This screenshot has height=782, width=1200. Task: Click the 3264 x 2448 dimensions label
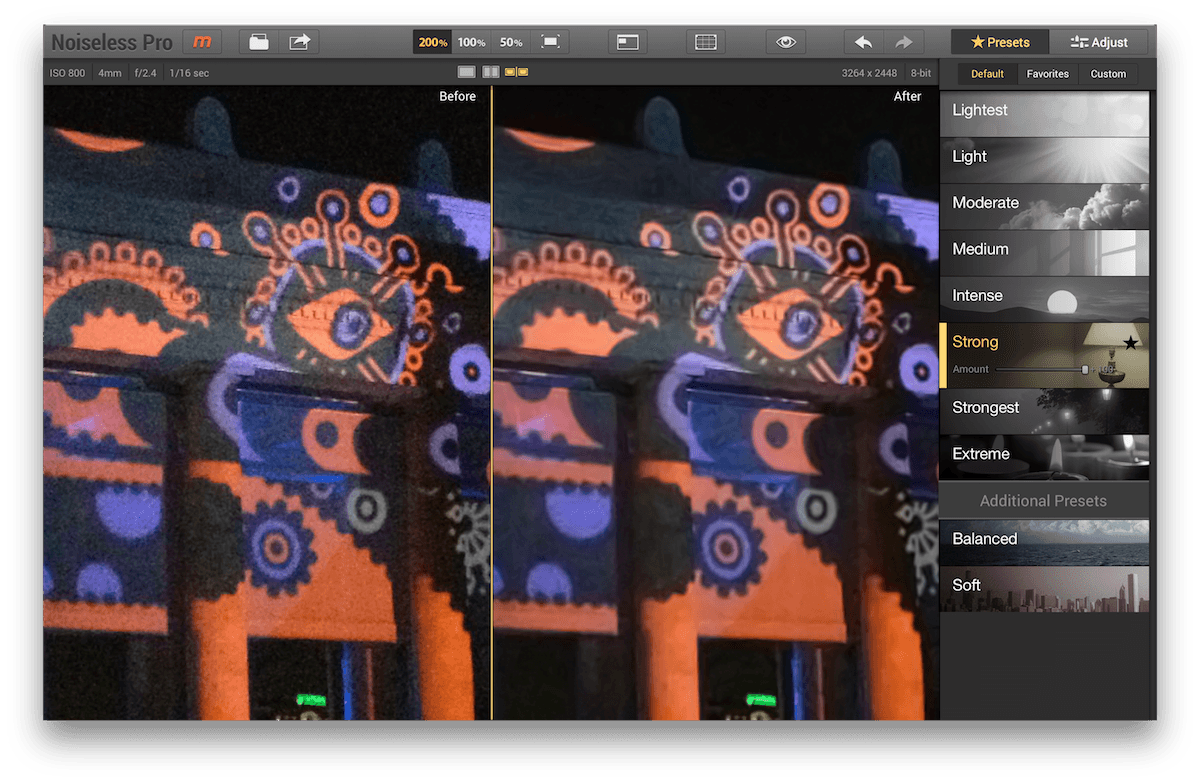(869, 73)
